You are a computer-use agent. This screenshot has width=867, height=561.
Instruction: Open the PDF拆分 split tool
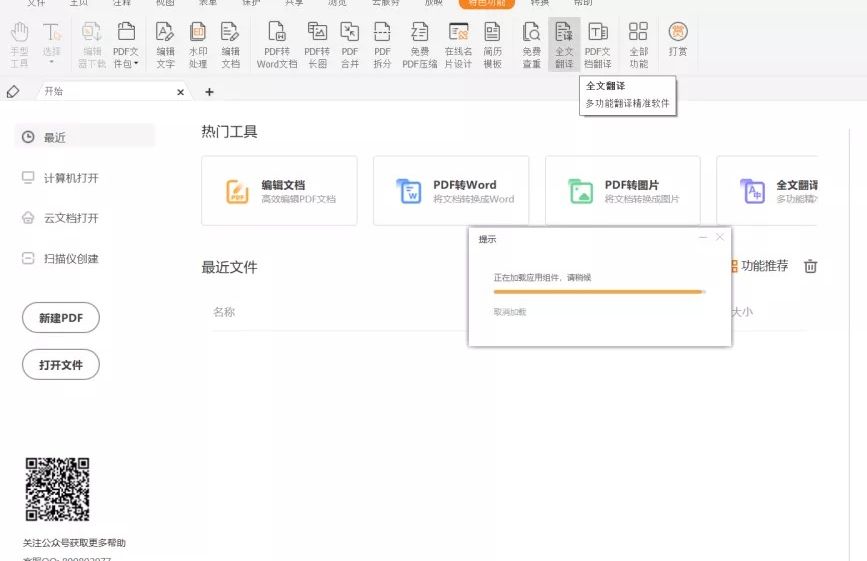coord(382,45)
